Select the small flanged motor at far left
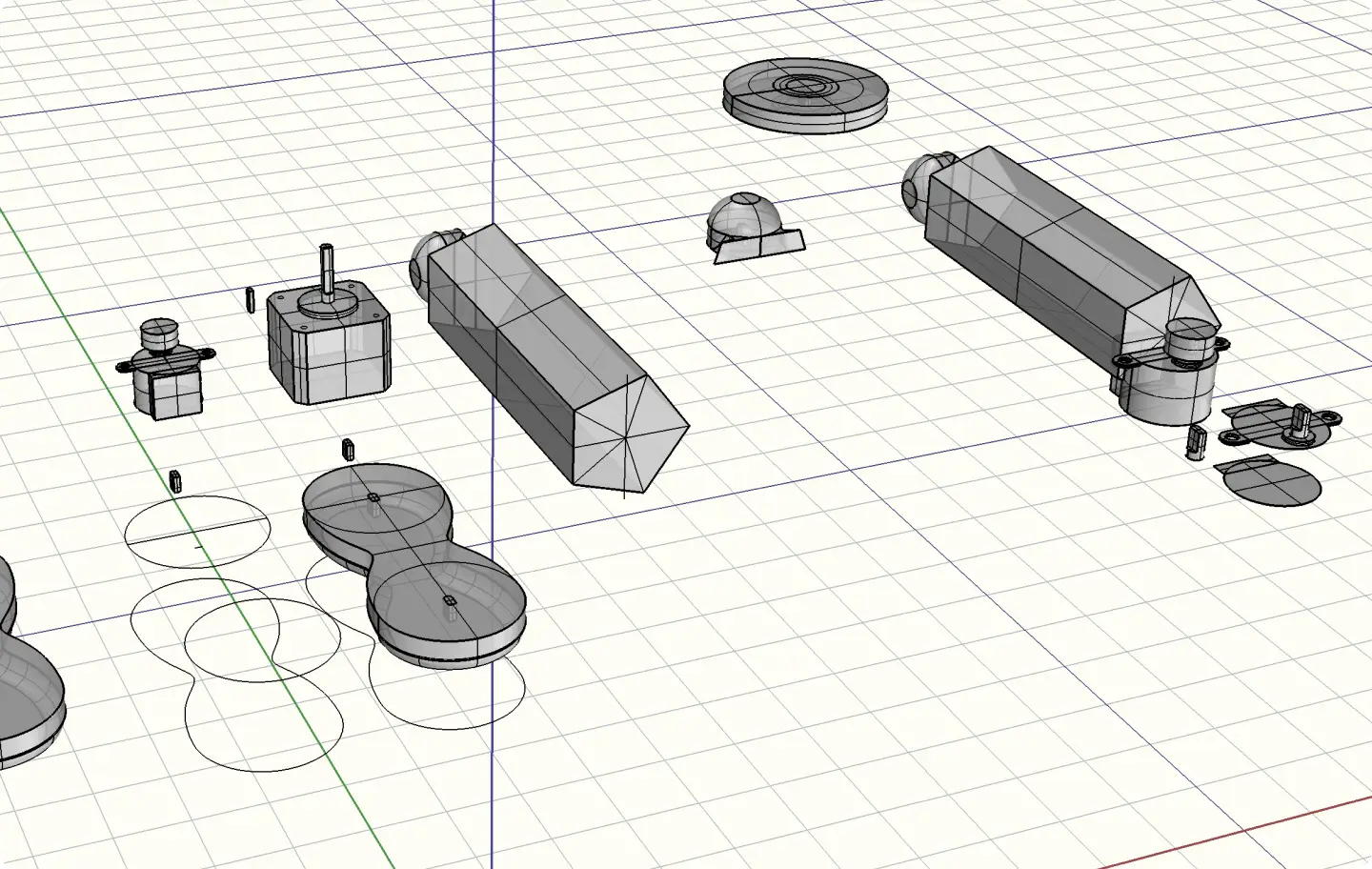This screenshot has width=1372, height=869. click(x=167, y=370)
